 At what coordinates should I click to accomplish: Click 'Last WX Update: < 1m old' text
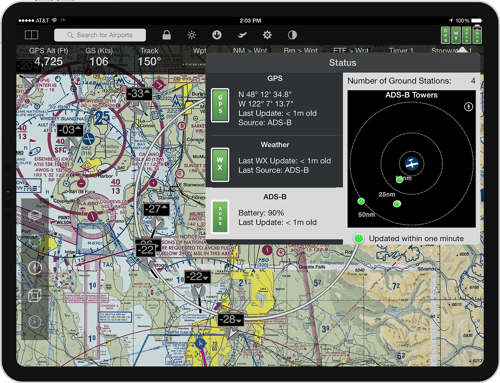(285, 161)
